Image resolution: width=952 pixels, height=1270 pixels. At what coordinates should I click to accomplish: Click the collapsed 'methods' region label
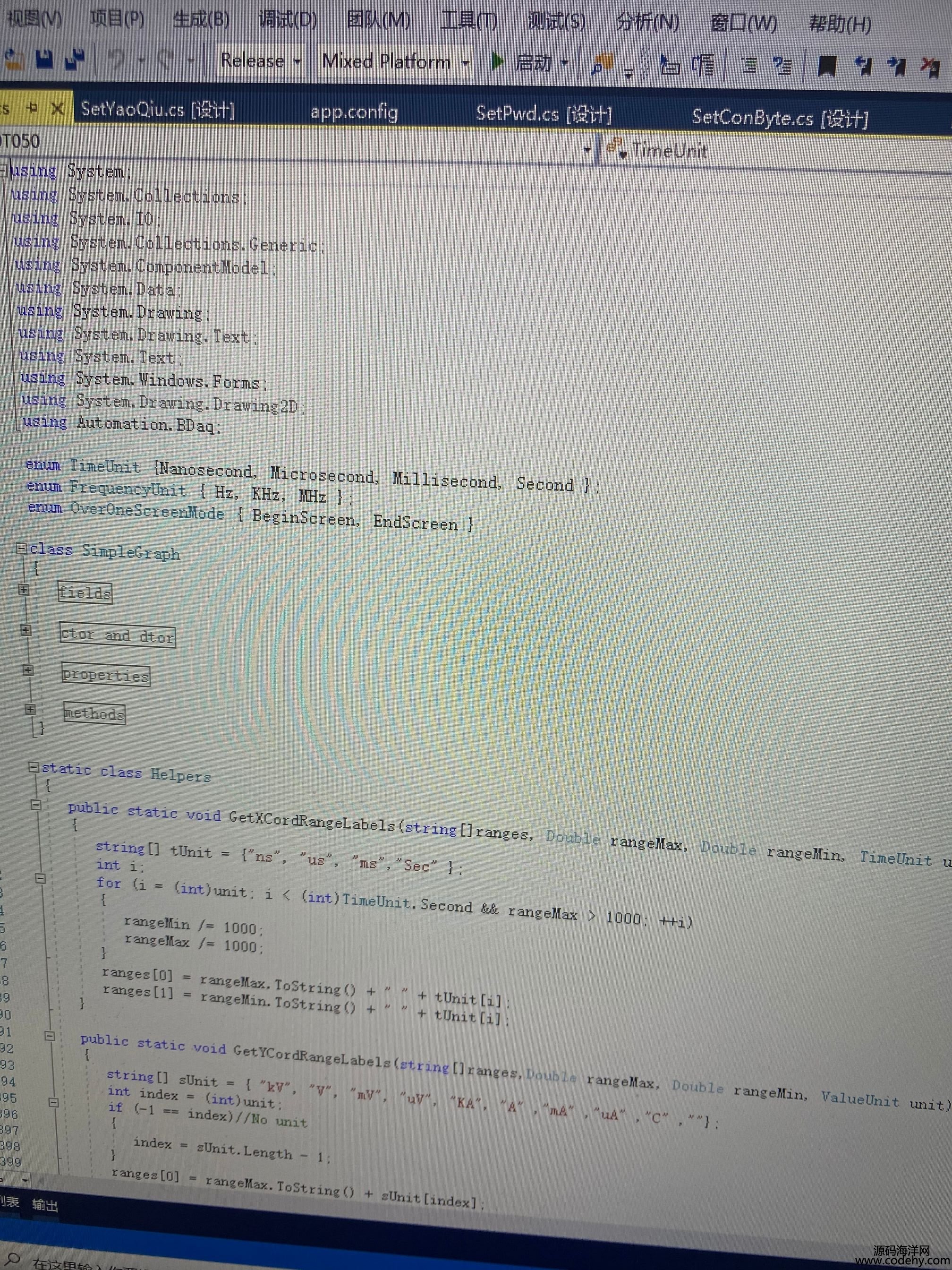(95, 713)
